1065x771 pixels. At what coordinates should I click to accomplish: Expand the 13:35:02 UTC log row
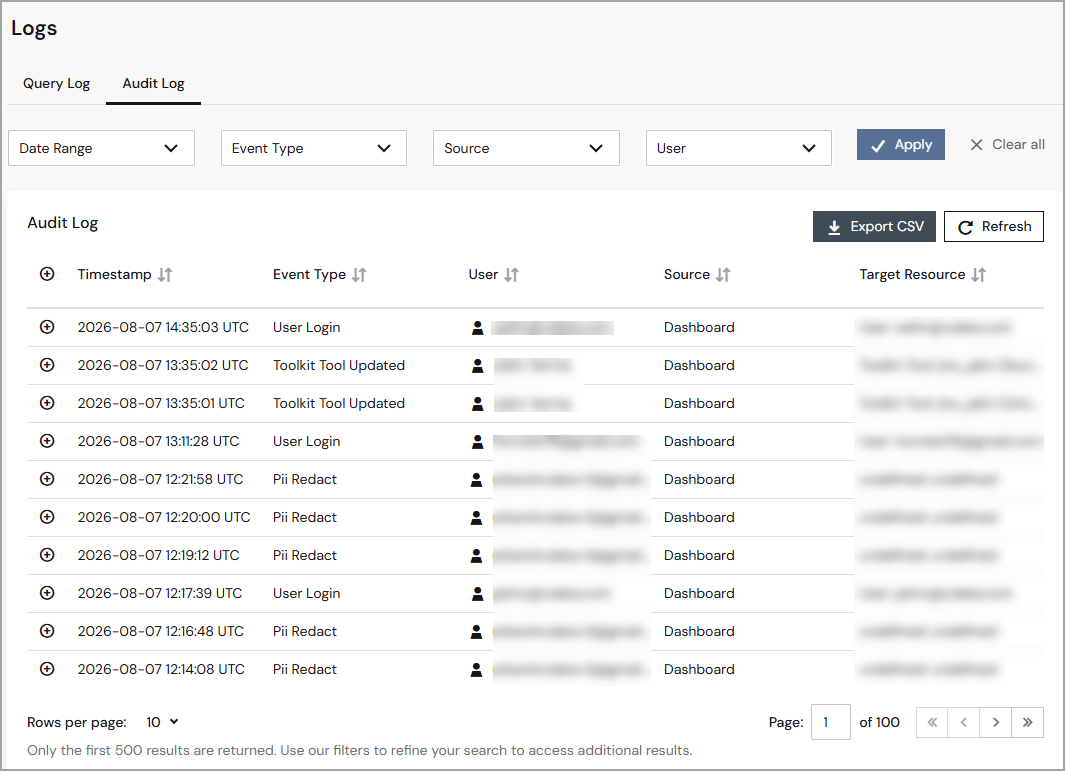point(47,365)
